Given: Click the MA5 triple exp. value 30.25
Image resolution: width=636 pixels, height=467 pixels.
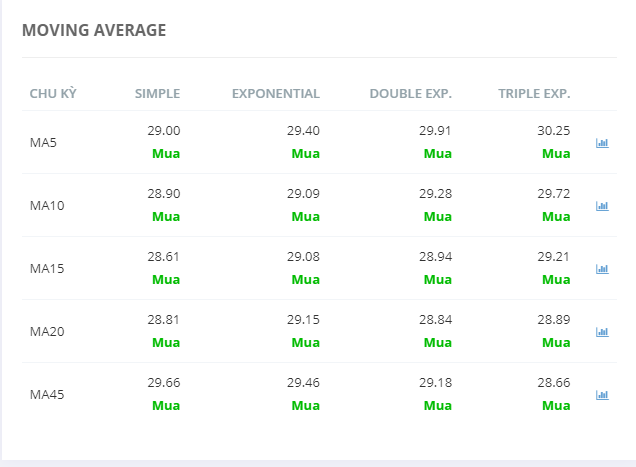Looking at the screenshot, I should point(553,131).
